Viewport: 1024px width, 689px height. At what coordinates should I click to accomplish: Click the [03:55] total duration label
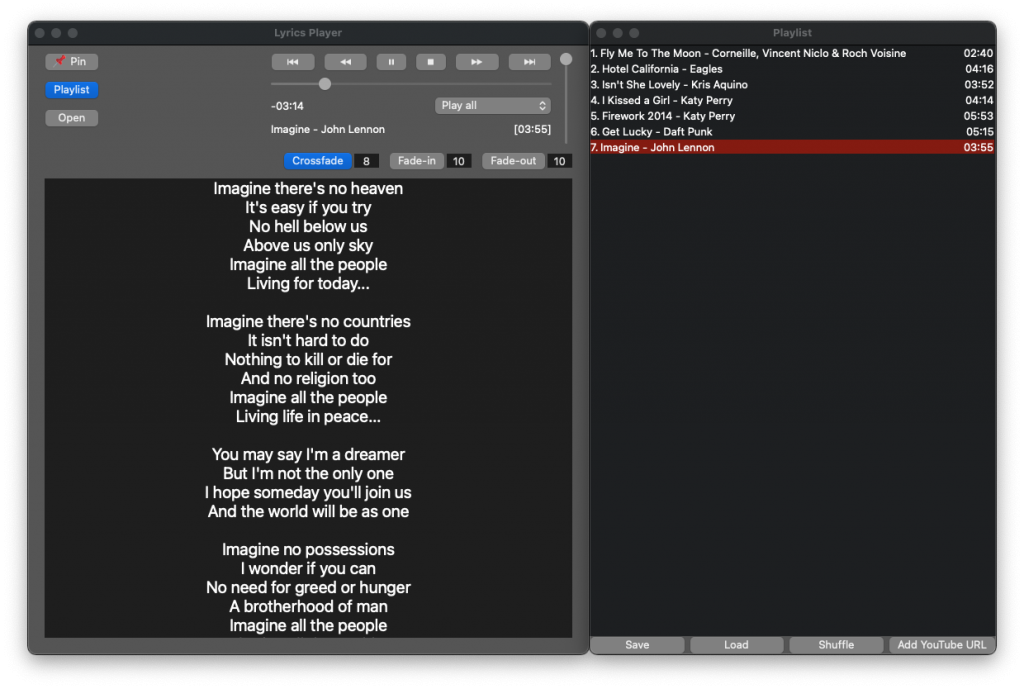pos(532,129)
